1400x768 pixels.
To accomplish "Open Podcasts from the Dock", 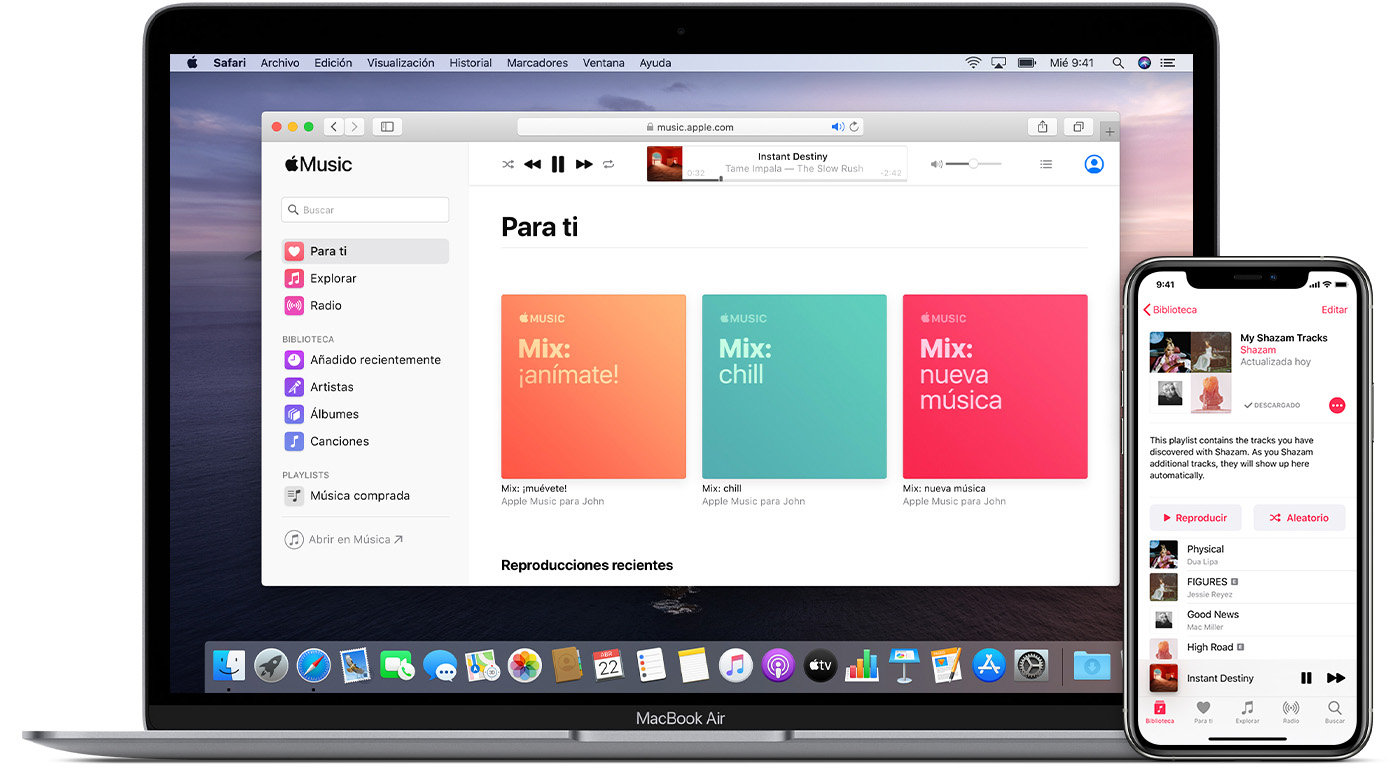I will click(x=777, y=665).
